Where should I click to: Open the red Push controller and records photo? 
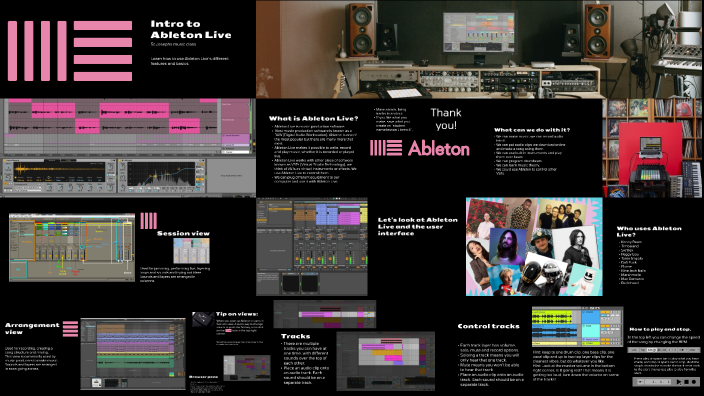pyautogui.click(x=653, y=148)
